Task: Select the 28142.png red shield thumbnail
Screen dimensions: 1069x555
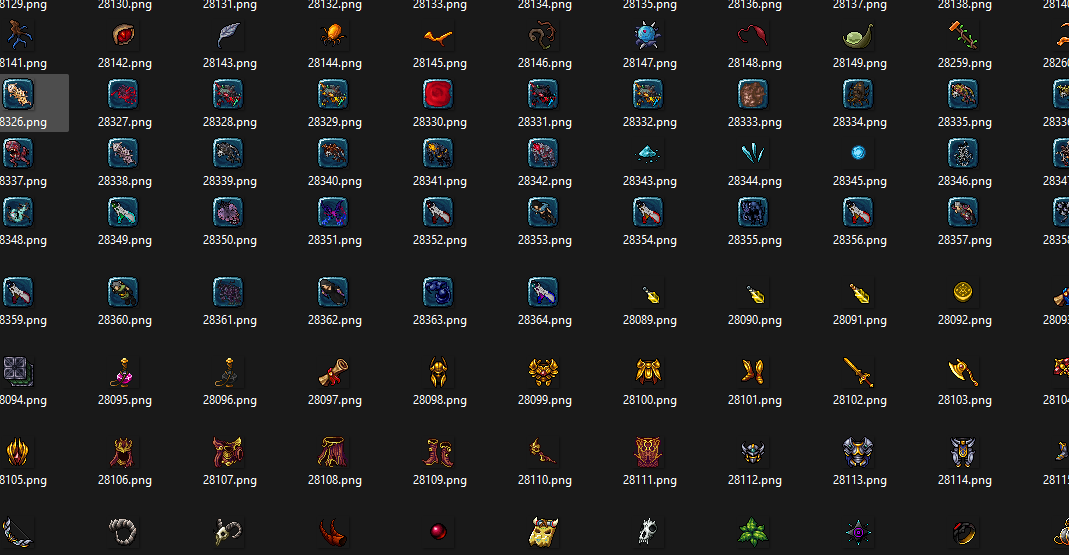Action: pyautogui.click(x=123, y=35)
